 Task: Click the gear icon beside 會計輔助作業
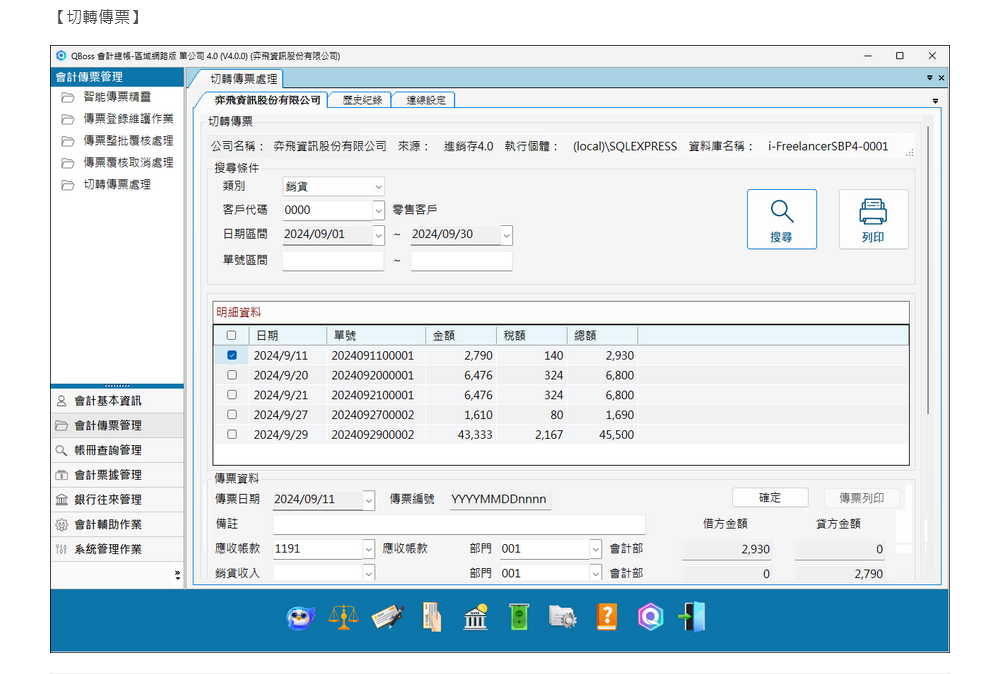click(61, 525)
